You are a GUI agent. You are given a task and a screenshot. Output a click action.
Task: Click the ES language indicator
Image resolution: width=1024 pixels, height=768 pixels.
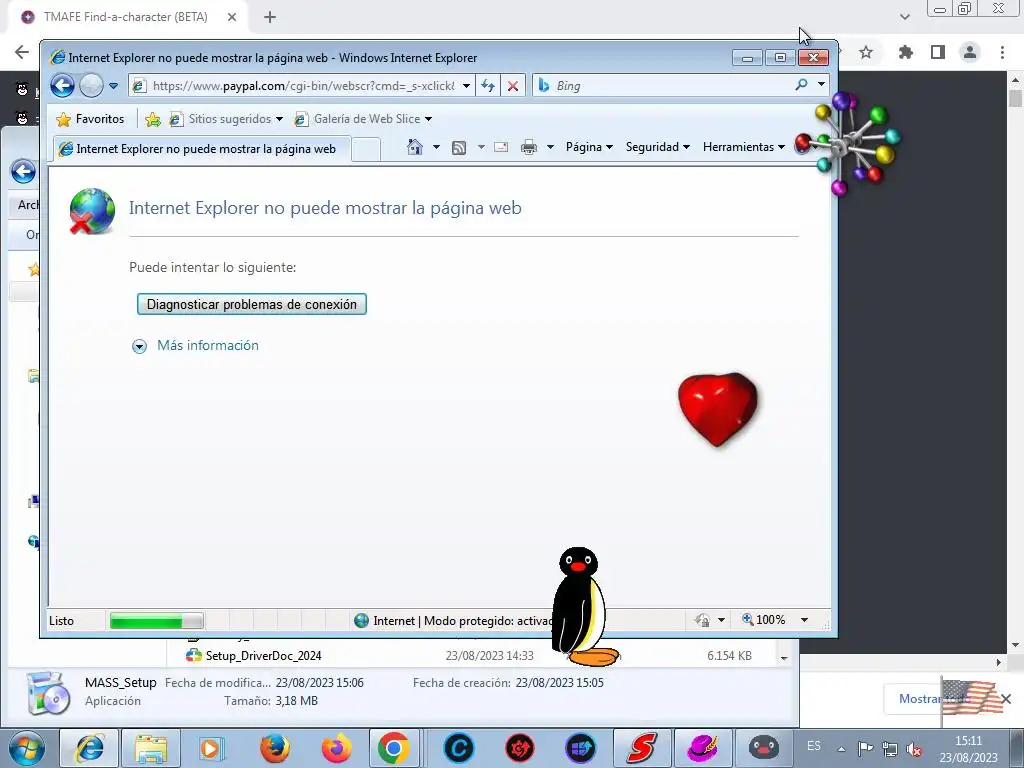coord(814,746)
